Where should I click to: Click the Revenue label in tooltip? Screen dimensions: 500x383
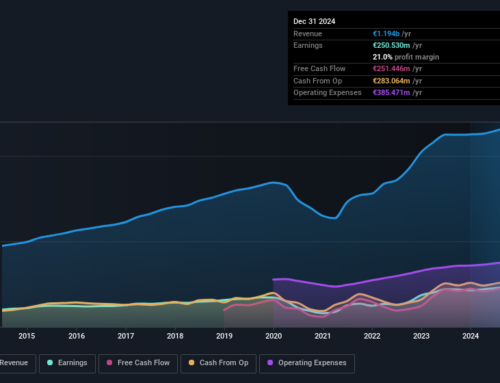[307, 34]
